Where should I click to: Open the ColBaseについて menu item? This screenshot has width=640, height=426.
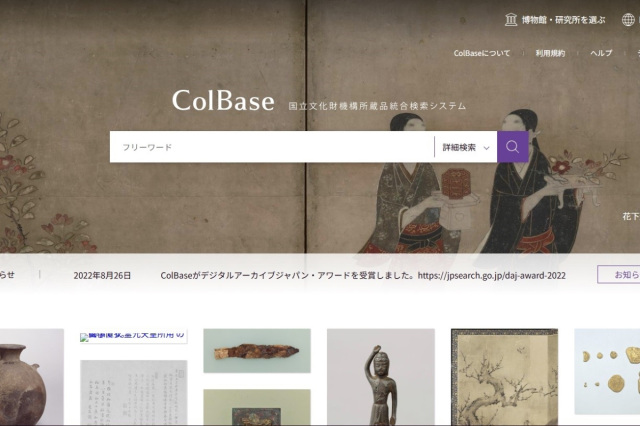(482, 53)
